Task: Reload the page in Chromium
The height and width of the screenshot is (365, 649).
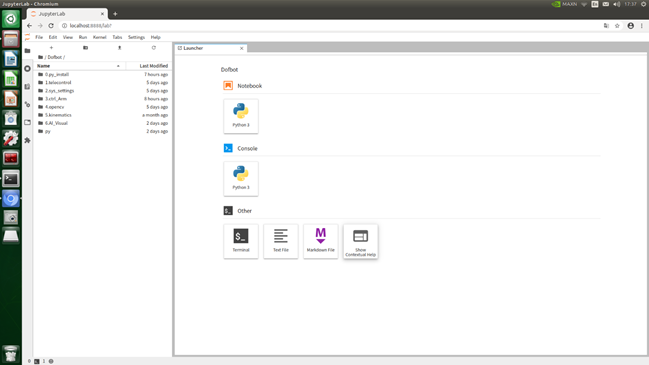Action: (x=51, y=26)
